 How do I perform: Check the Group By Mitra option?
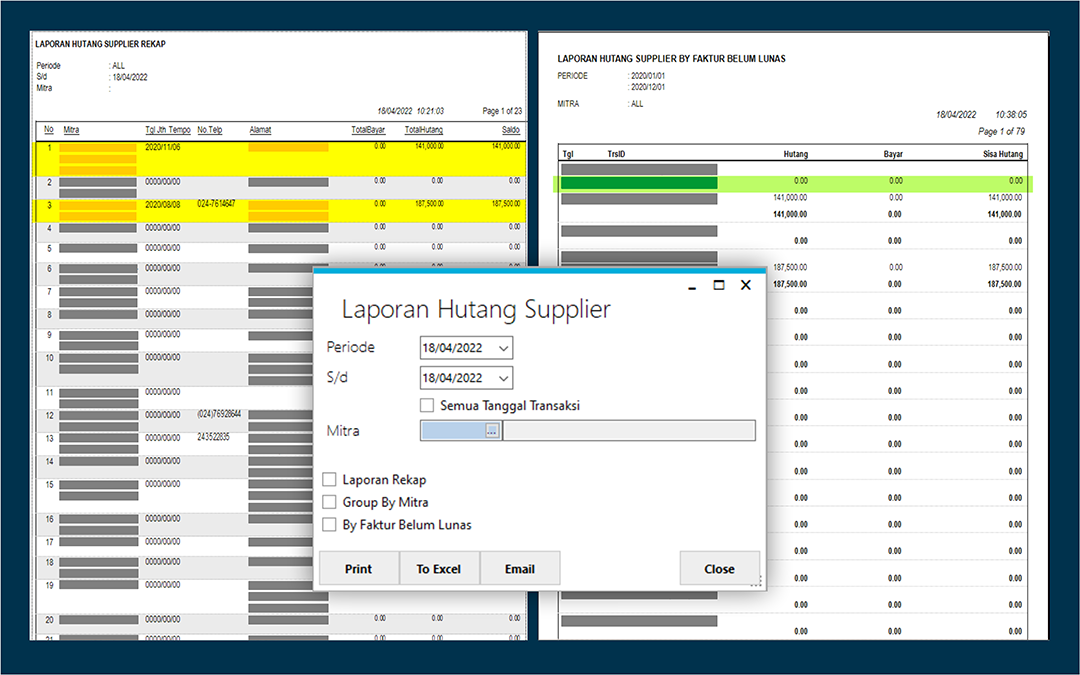(x=329, y=502)
